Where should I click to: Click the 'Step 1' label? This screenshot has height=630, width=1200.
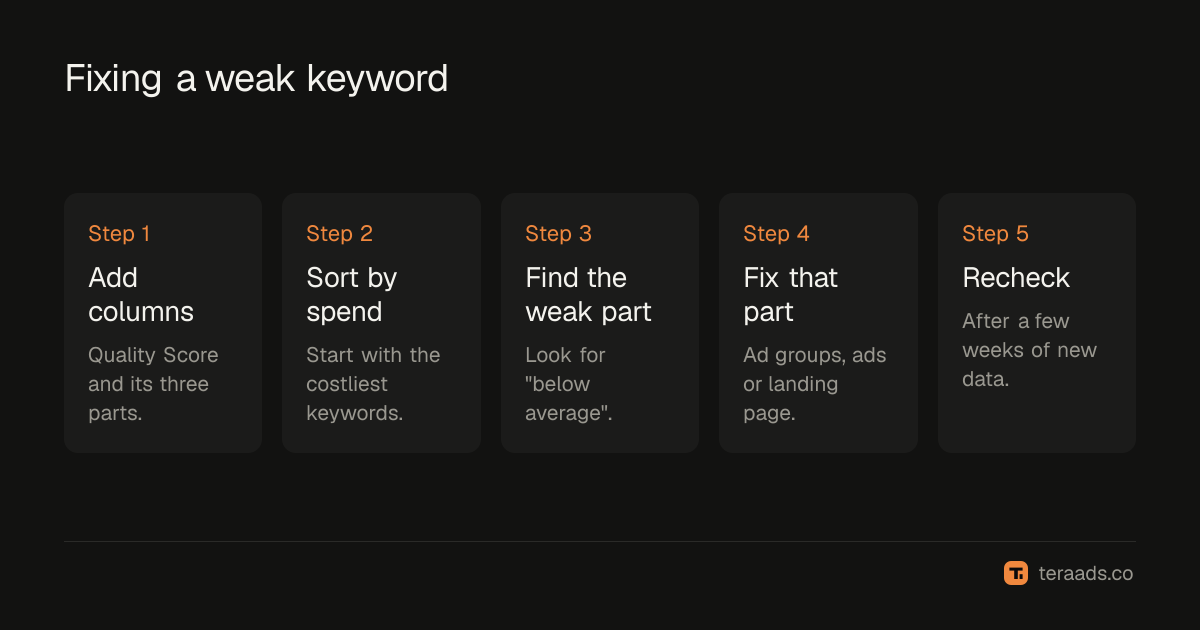pos(119,234)
